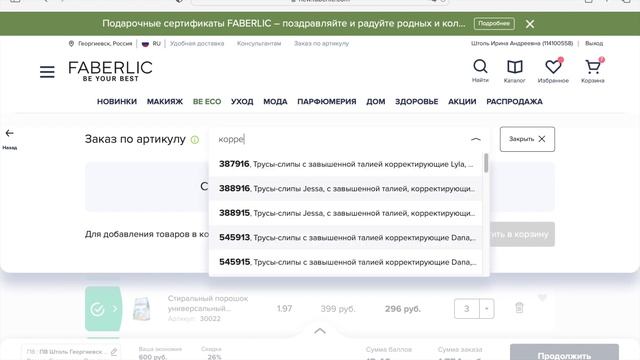Click the Закрыть button

point(527,139)
